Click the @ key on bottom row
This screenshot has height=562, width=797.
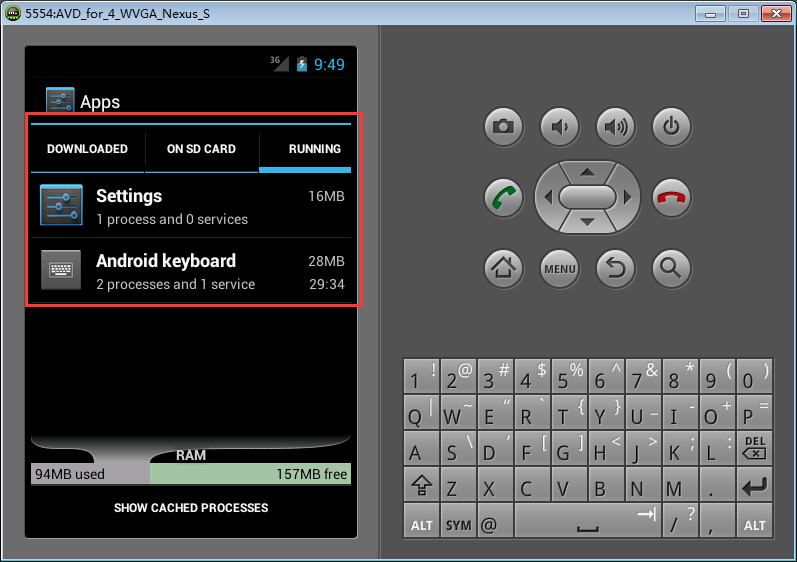(x=495, y=520)
